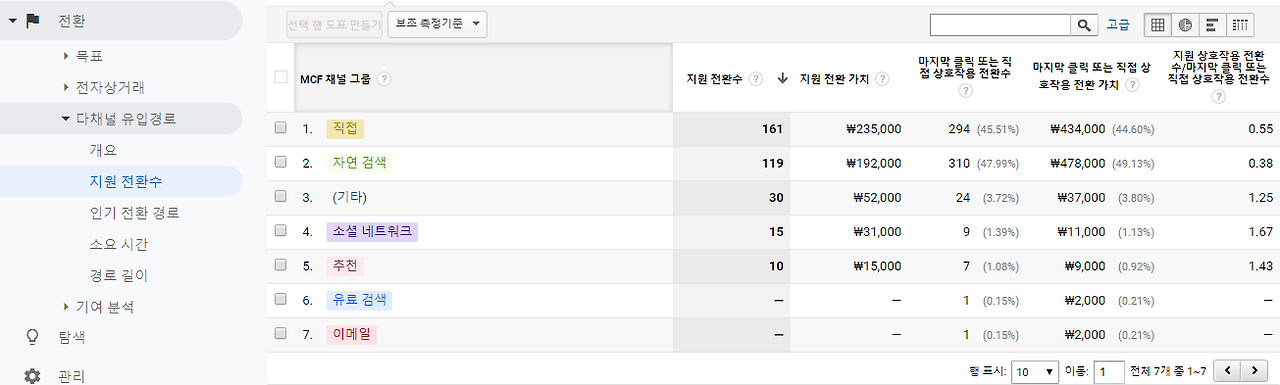Switch to comparison view icon
This screenshot has height=385, width=1280.
(x=1240, y=25)
